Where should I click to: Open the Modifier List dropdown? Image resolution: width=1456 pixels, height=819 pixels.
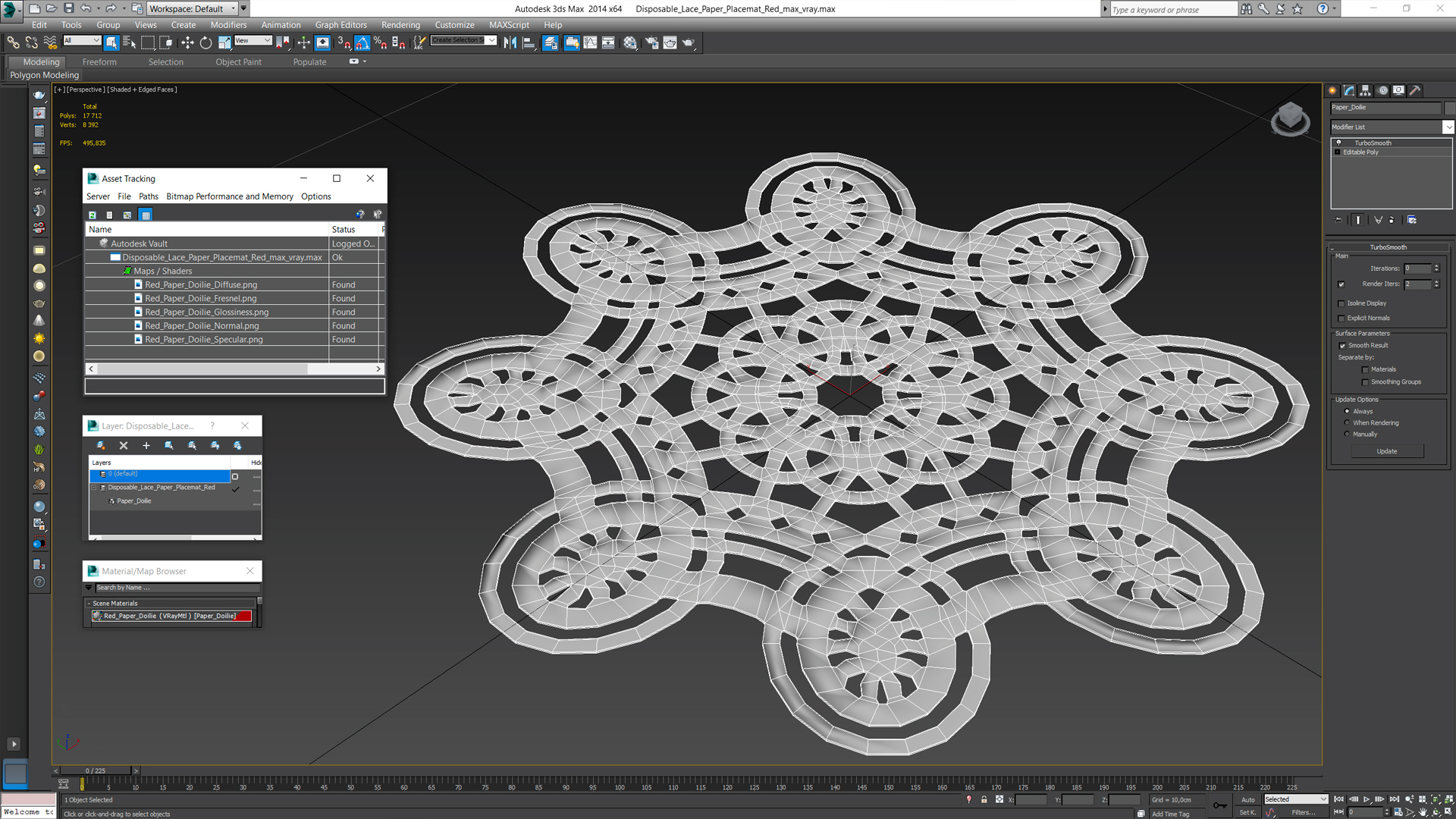pos(1448,127)
